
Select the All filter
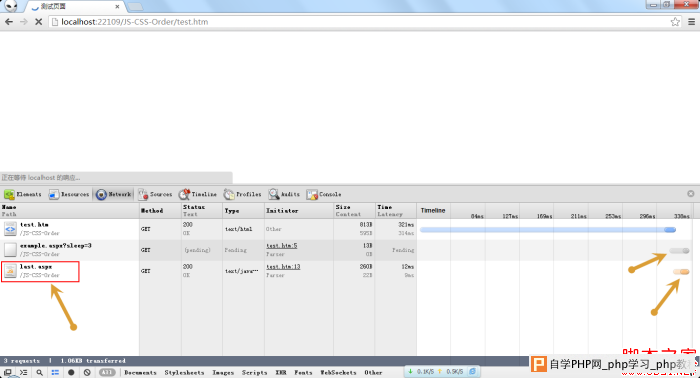(x=107, y=372)
